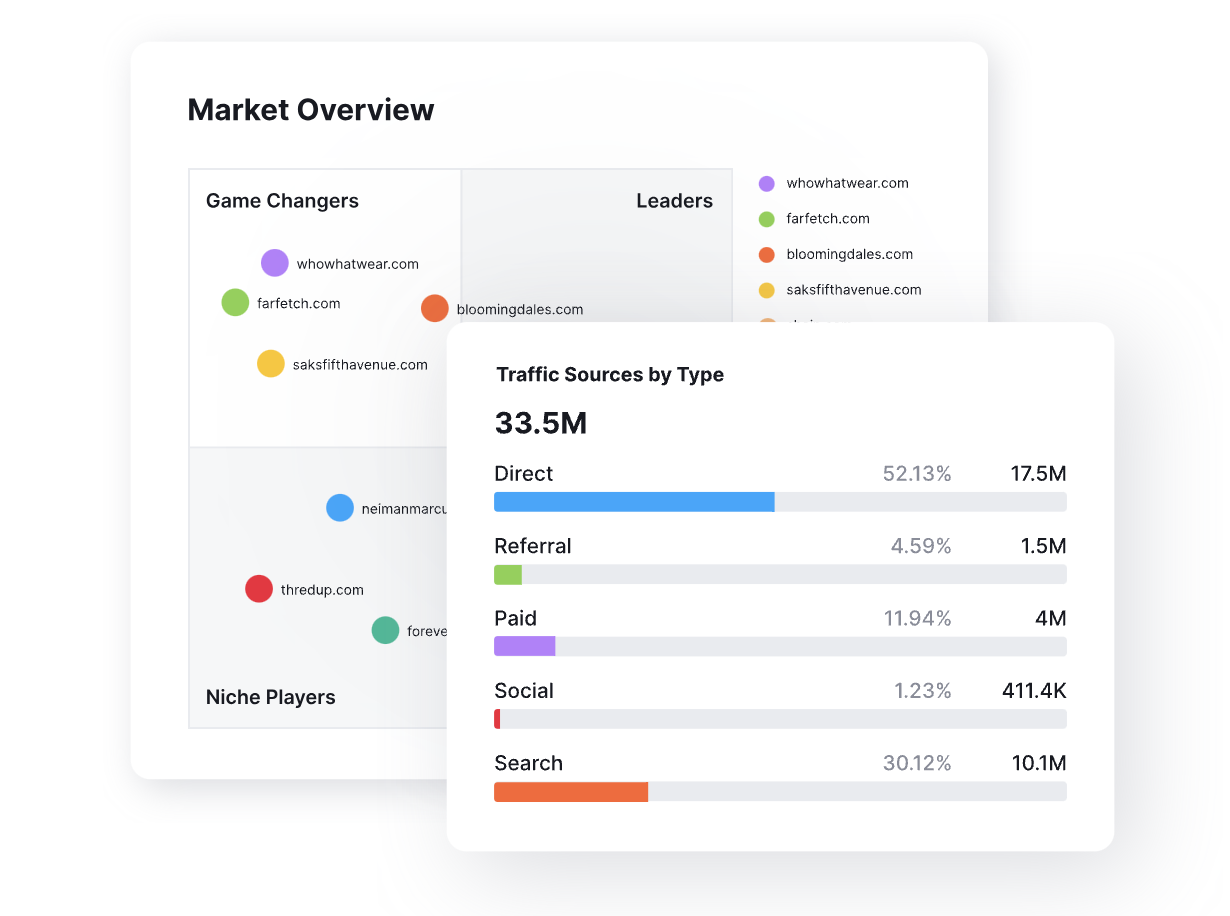Viewport: 1230px width, 916px height.
Task: Click the Paid source label
Action: (515, 618)
